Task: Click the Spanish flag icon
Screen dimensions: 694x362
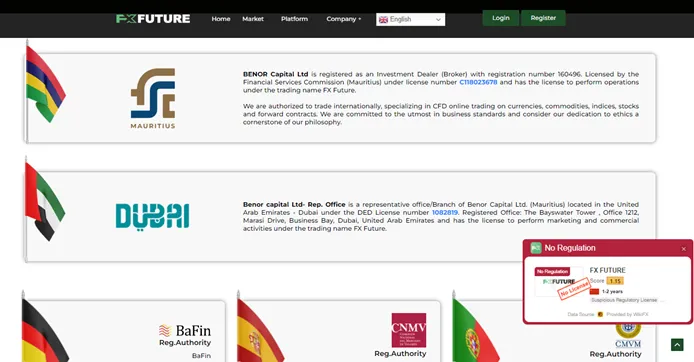Action: point(260,331)
